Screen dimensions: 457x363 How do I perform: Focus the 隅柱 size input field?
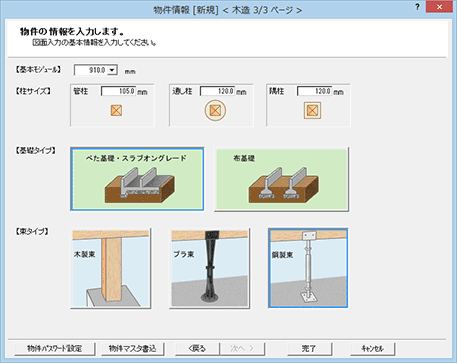(314, 91)
